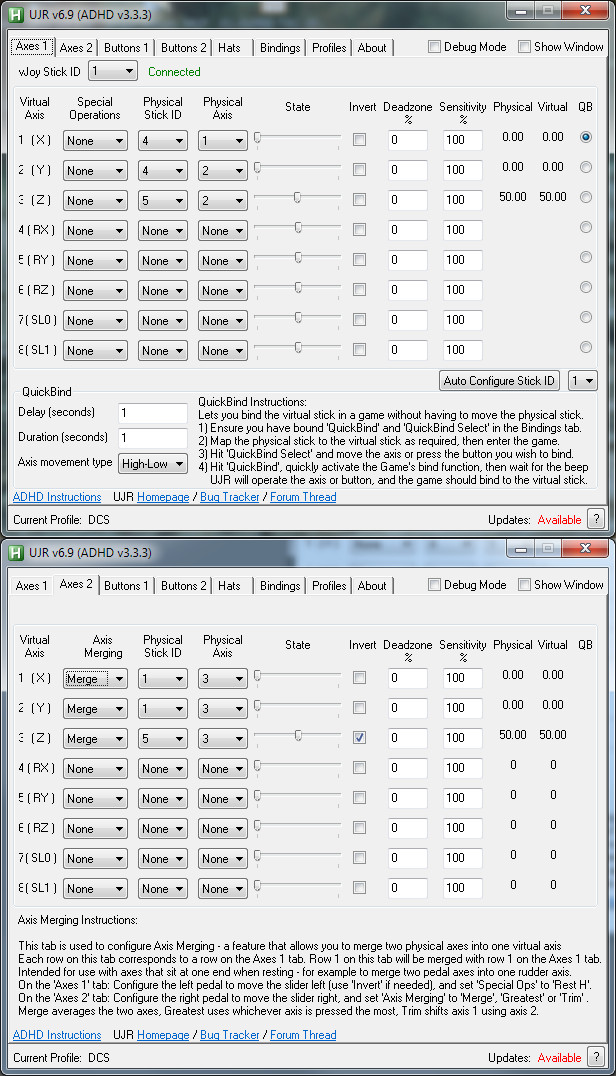Click the QuickBind Delay (seconds) input field
This screenshot has height=1076, width=616.
point(152,413)
